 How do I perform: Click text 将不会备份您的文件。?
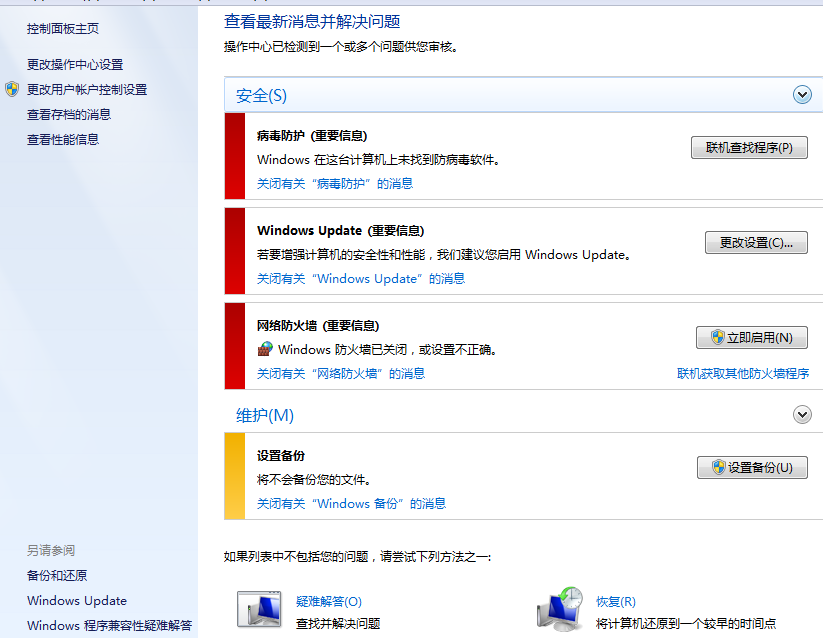(x=314, y=480)
